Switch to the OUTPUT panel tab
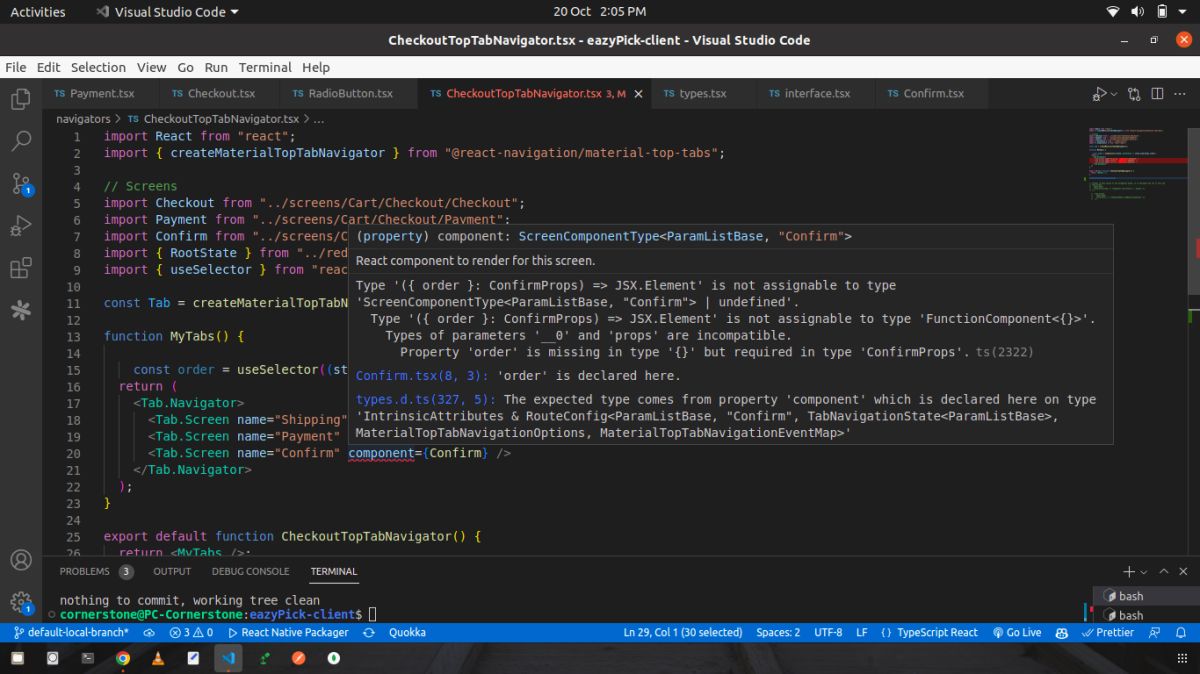The height and width of the screenshot is (674, 1200). coord(172,572)
